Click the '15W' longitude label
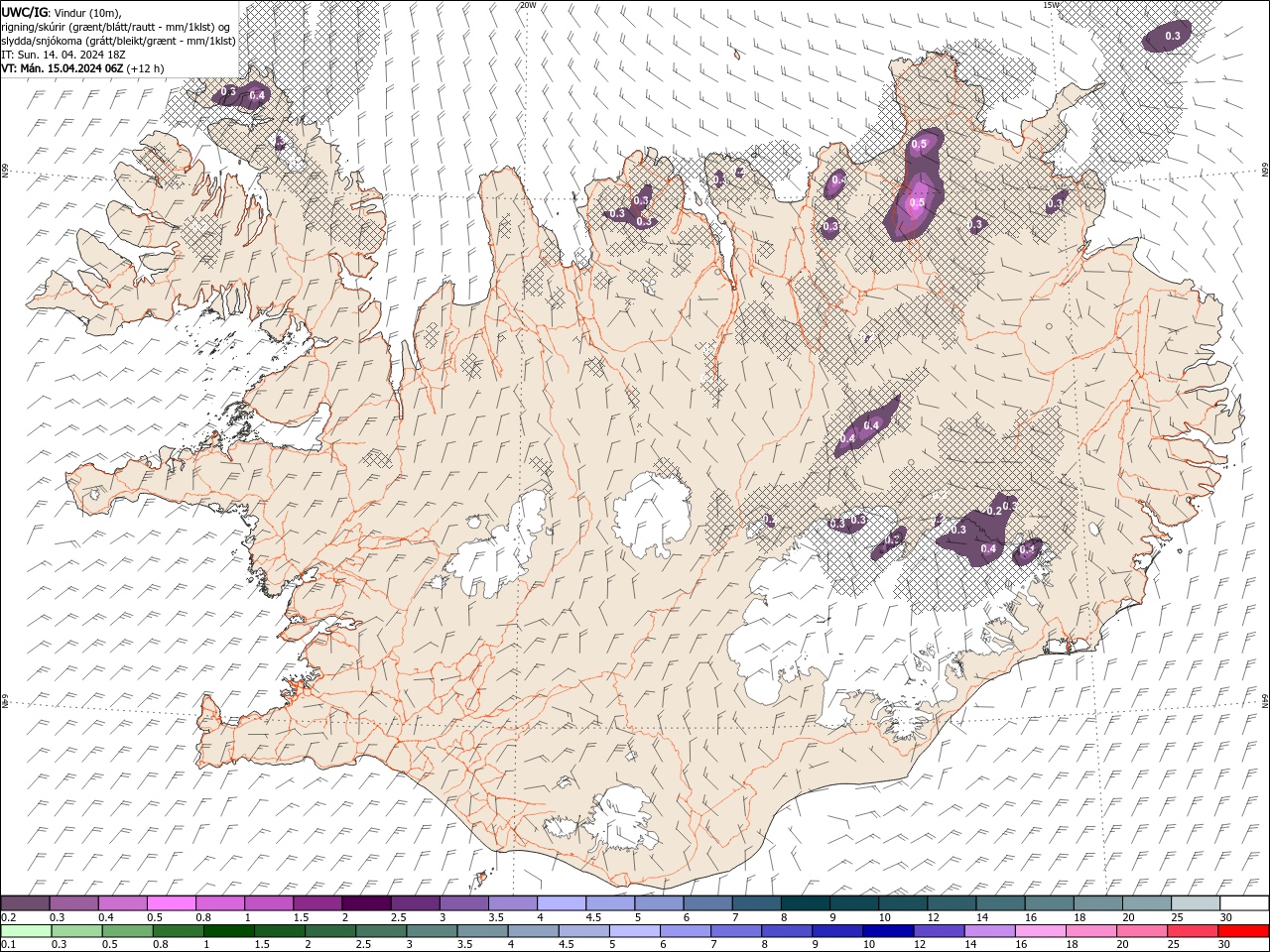This screenshot has width=1270, height=952. click(1051, 5)
